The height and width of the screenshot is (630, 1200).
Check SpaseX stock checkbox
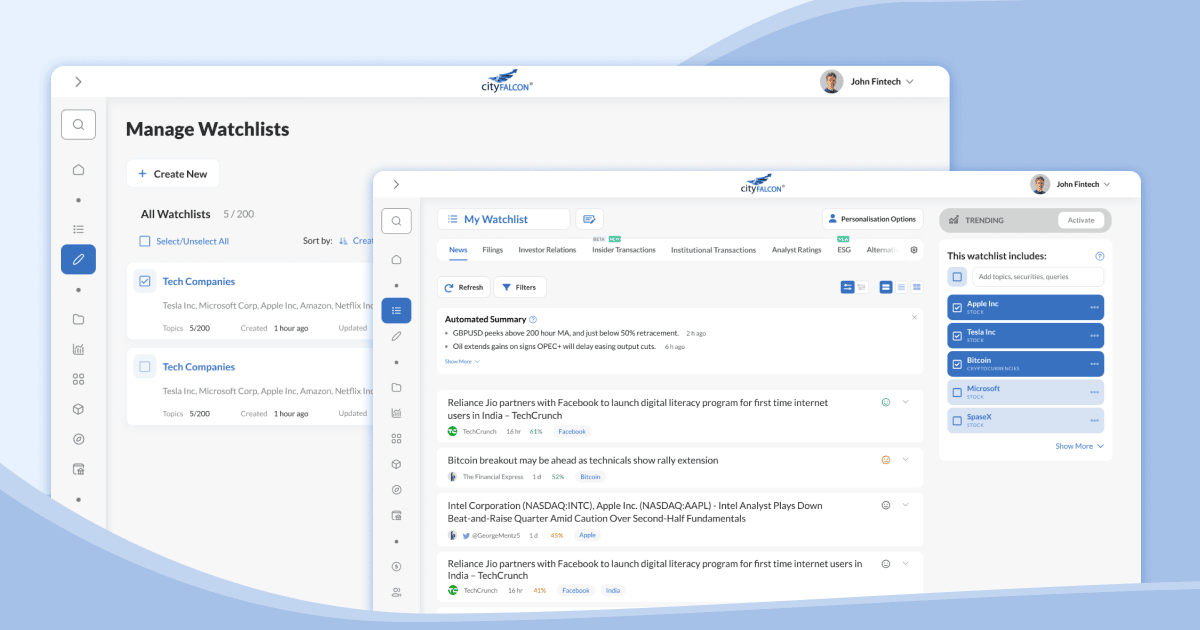point(957,420)
